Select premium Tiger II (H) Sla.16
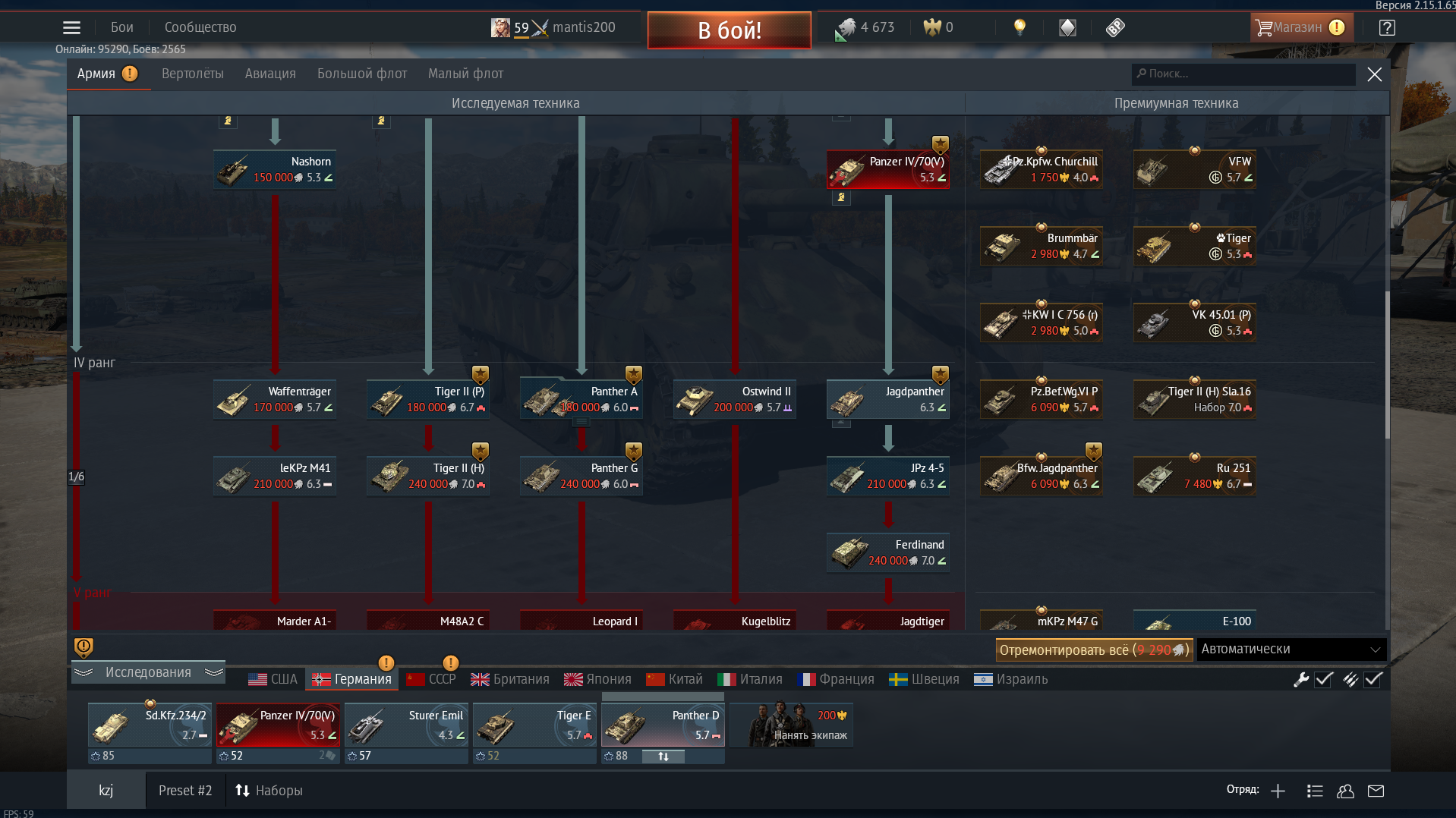 click(1195, 399)
